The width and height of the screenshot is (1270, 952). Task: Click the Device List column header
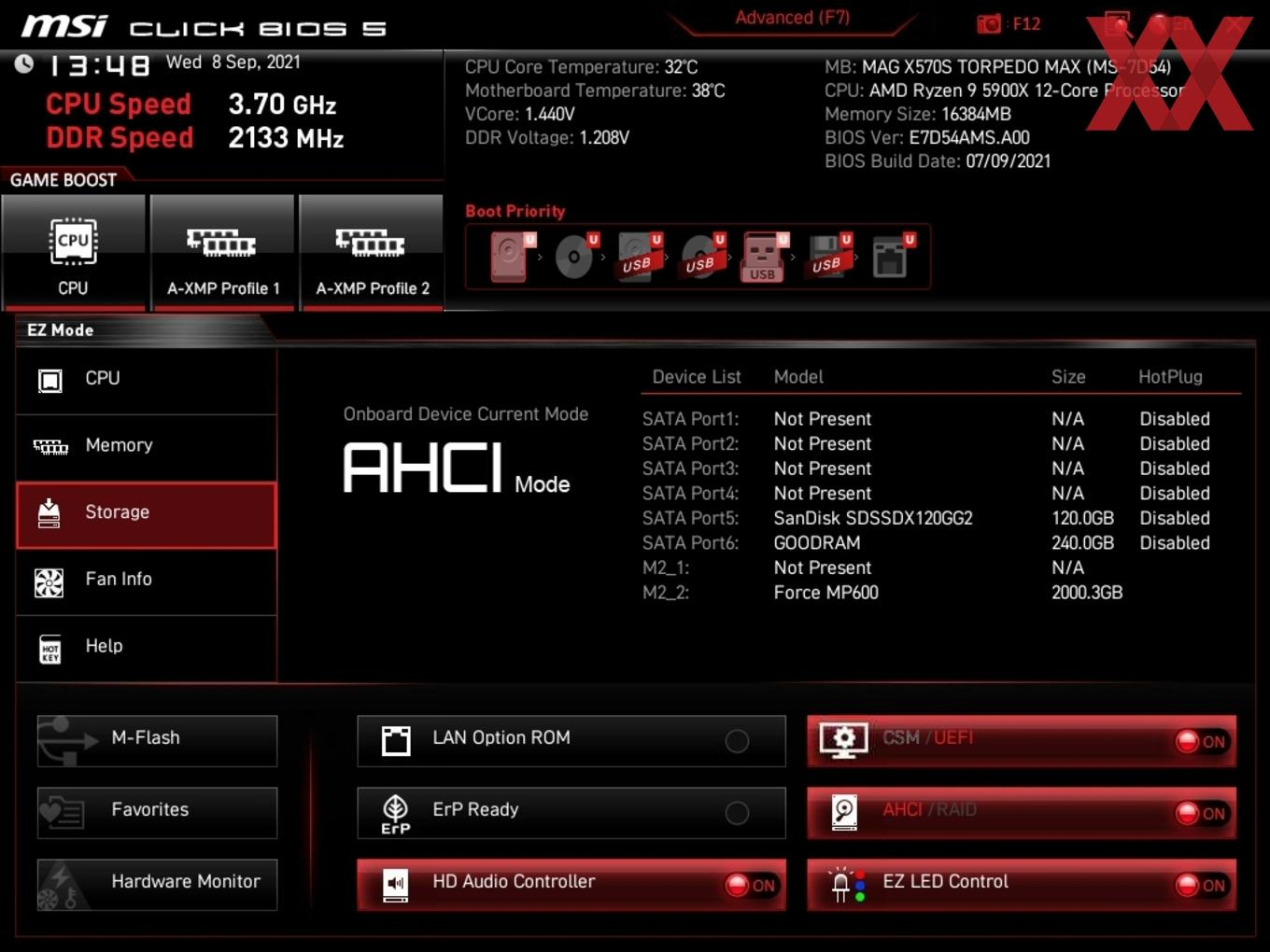(x=697, y=377)
